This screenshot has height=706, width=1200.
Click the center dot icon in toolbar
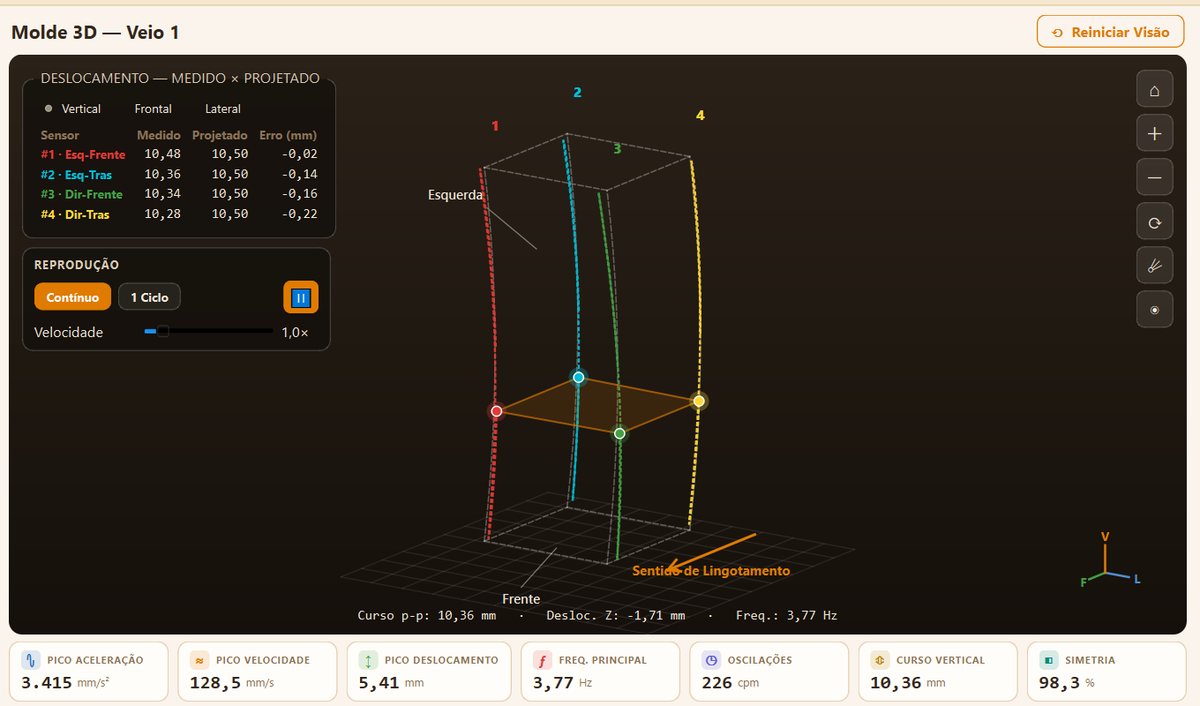[1154, 310]
